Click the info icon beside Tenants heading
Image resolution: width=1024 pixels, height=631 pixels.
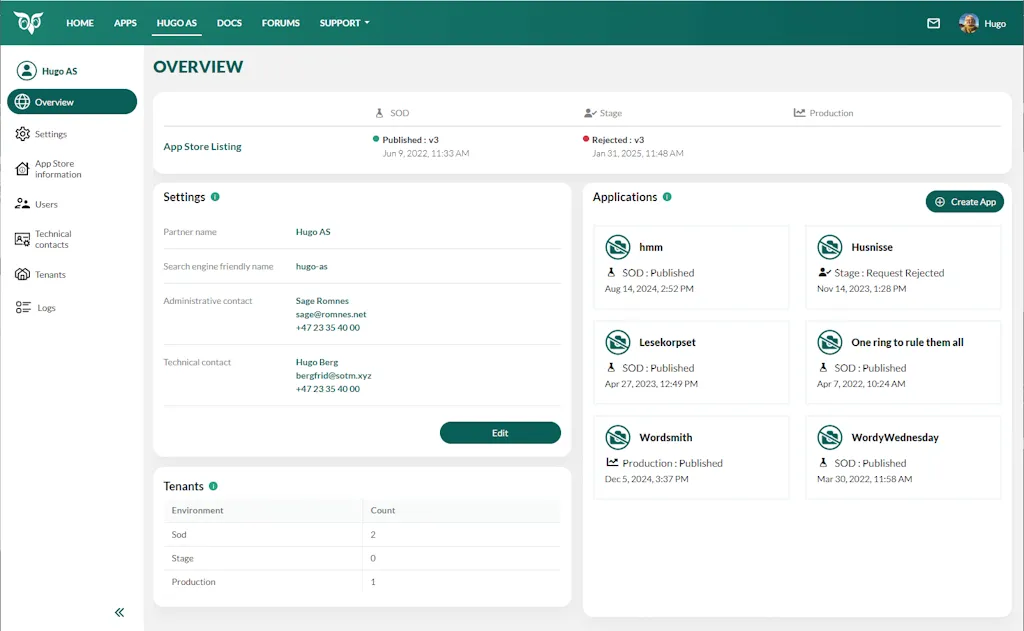[x=213, y=486]
